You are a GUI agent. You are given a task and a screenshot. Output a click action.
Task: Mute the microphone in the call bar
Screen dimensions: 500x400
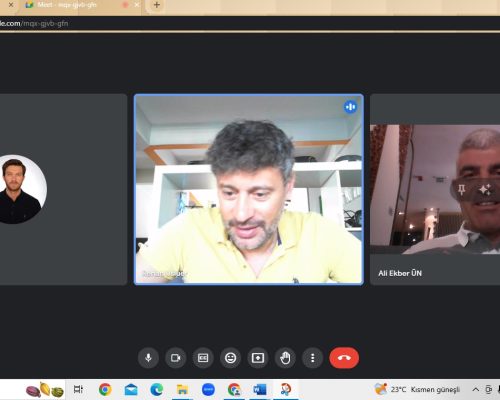(148, 358)
